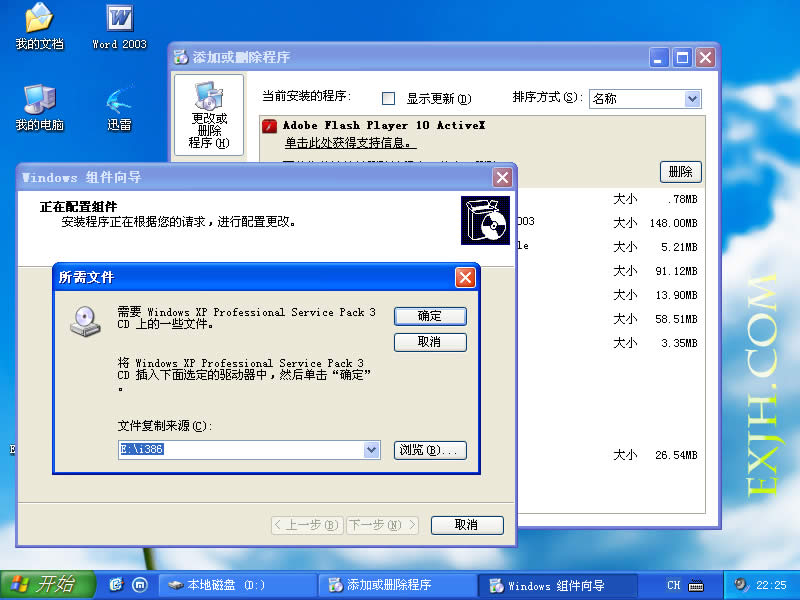Click the 22:25 taskbar clock
The height and width of the screenshot is (600, 800).
tap(771, 585)
